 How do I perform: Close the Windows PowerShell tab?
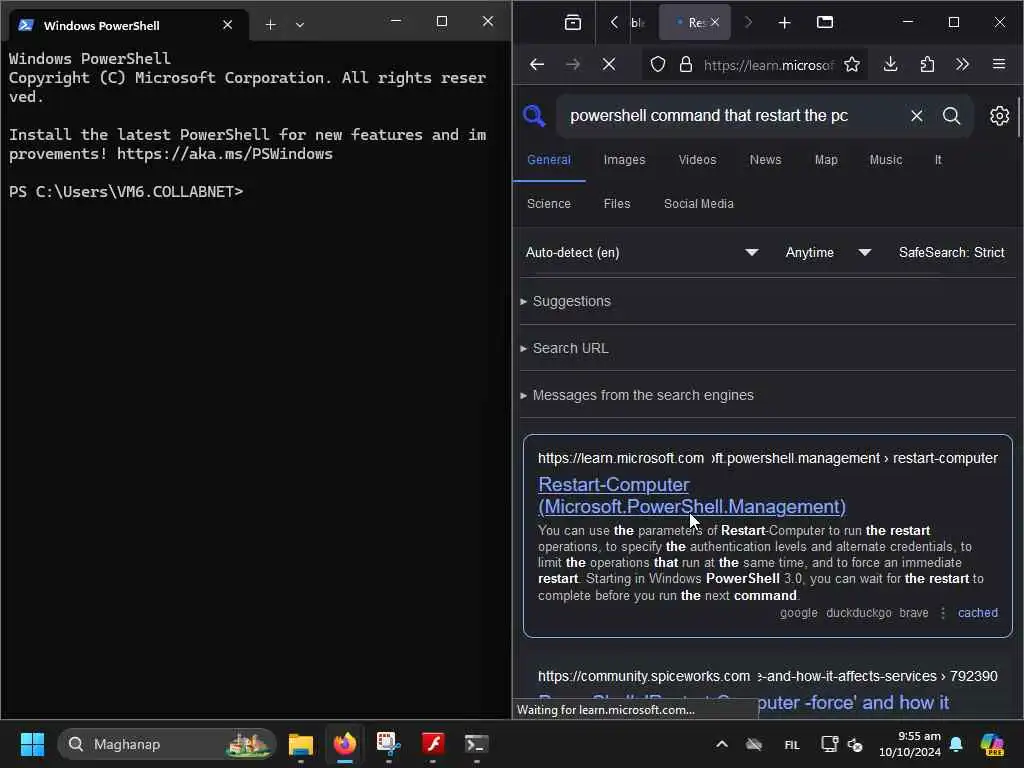point(227,25)
